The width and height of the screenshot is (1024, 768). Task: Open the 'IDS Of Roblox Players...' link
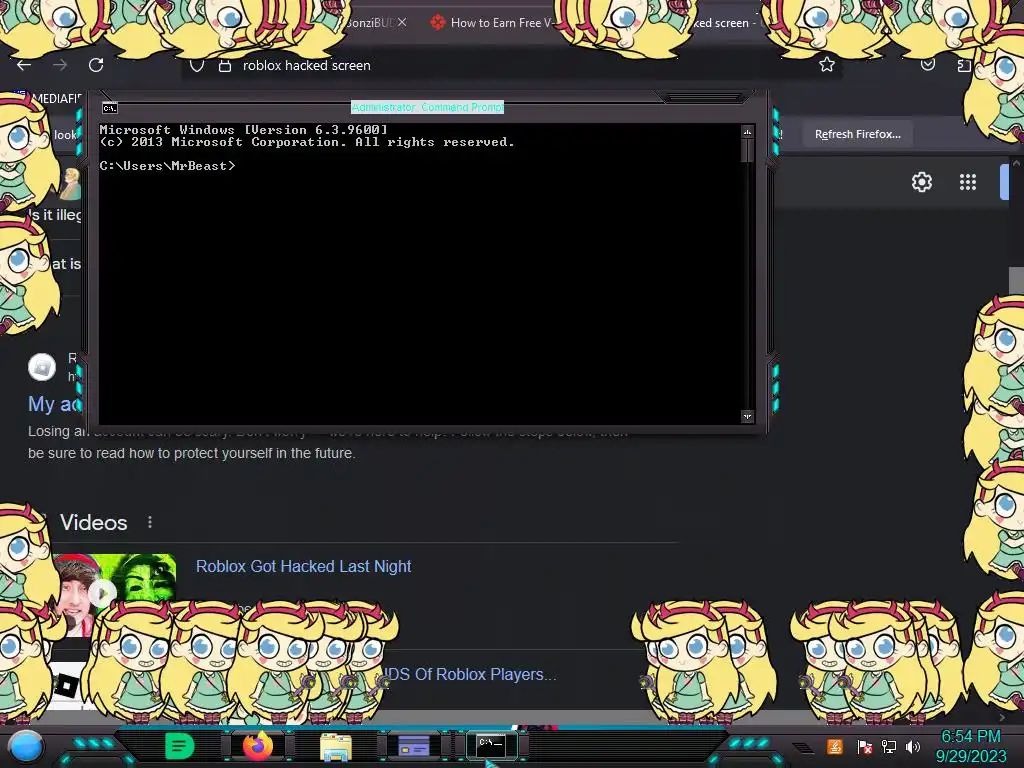(469, 674)
